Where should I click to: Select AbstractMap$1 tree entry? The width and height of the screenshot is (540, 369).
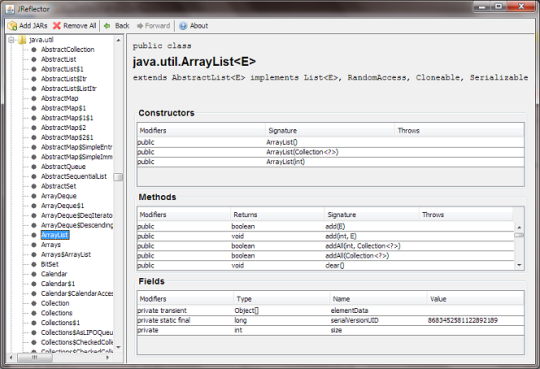pos(63,108)
